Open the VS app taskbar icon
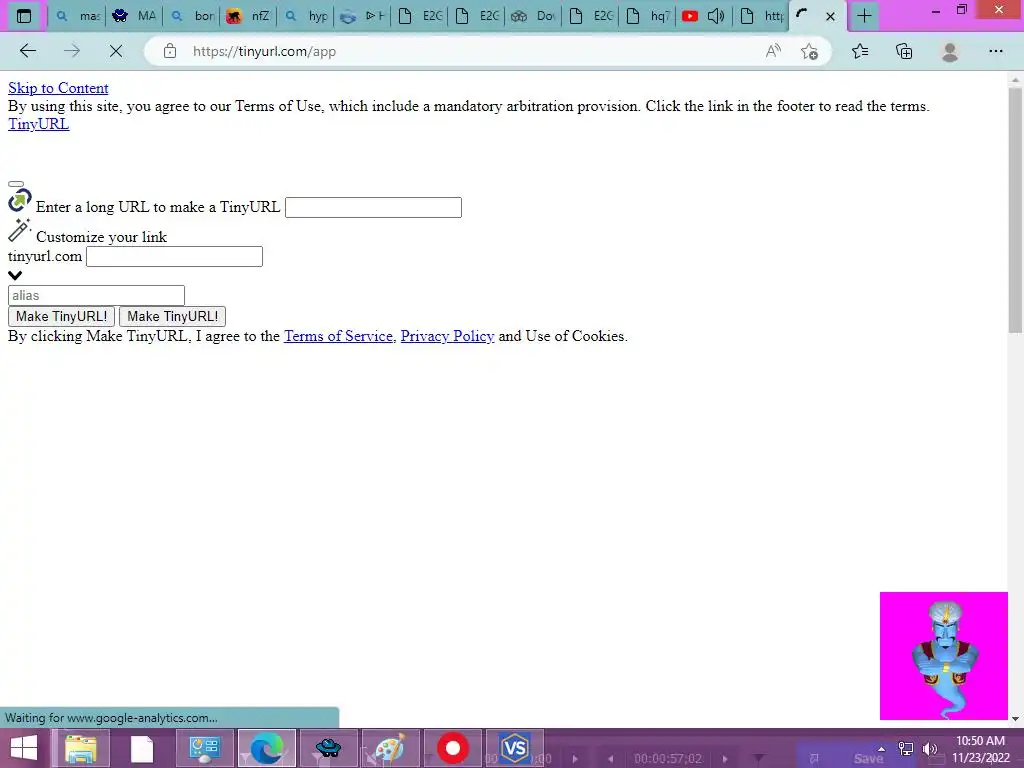Image resolution: width=1024 pixels, height=768 pixels. pos(515,748)
